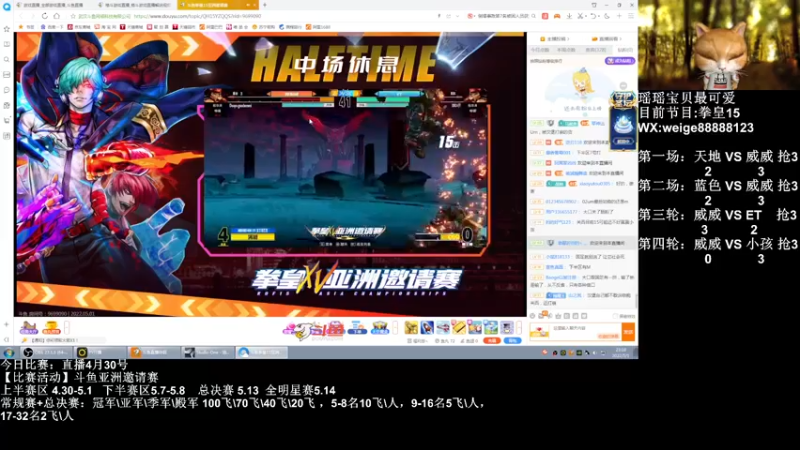Select the gold ticket gift icon

(459, 328)
